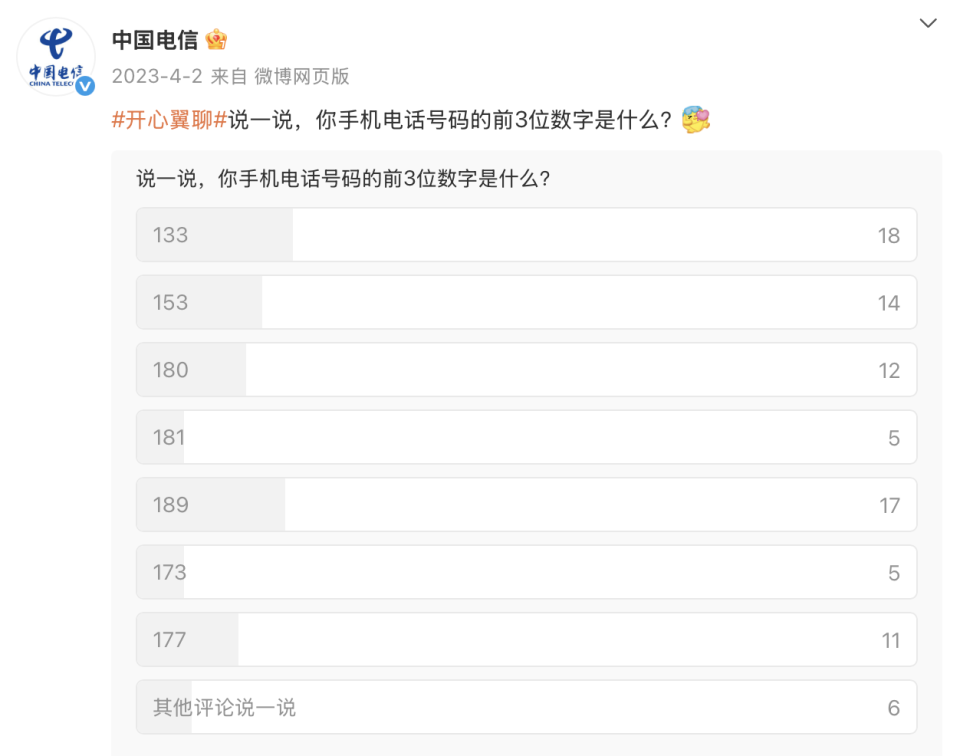Viewport: 960px width, 756px height.
Task: Open the 中国电信 username profile link
Action: (154, 40)
